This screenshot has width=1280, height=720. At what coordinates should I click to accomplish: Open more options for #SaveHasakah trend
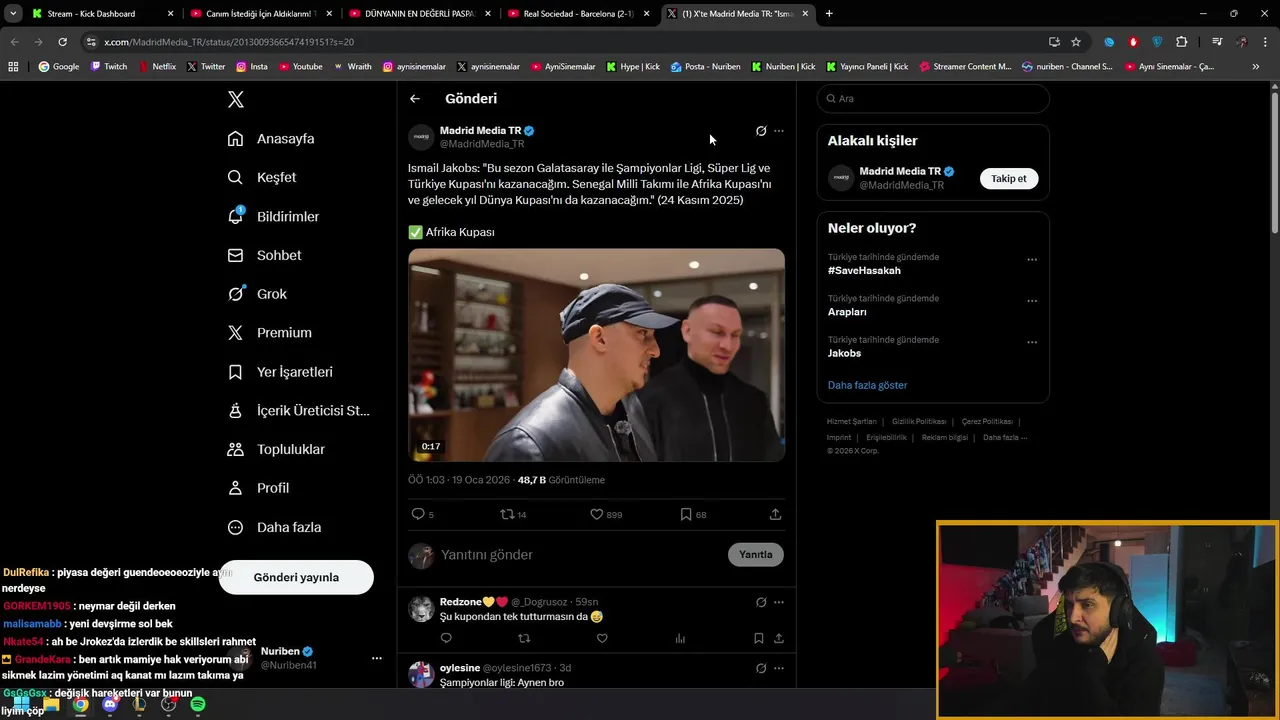[1032, 260]
